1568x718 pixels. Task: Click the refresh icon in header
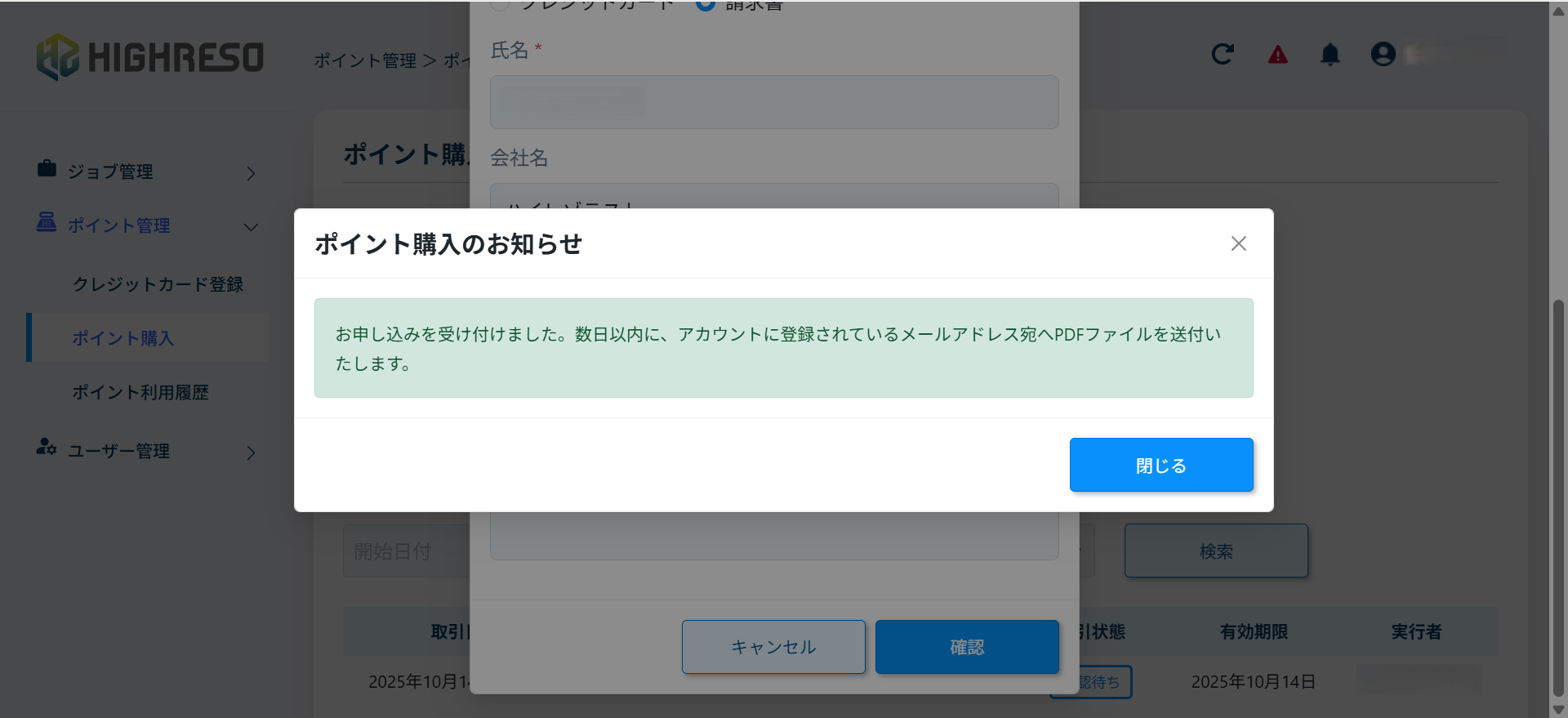1222,55
